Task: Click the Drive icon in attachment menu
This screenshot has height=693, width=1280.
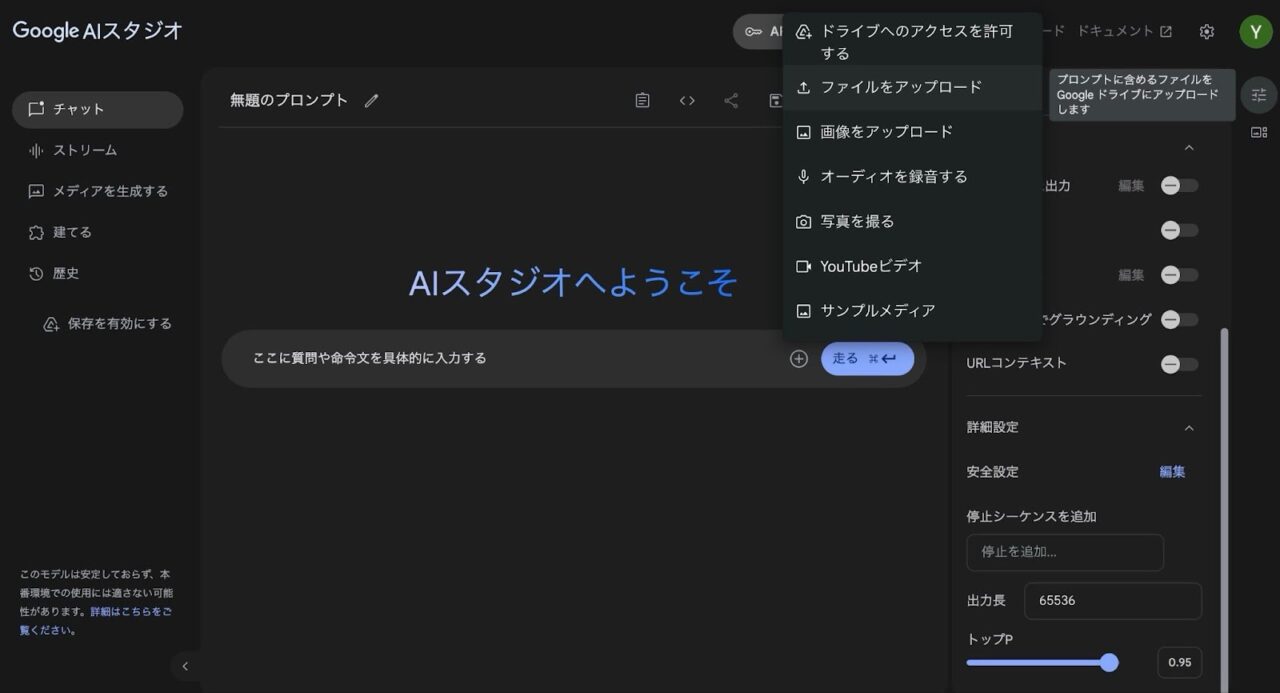Action: (803, 32)
